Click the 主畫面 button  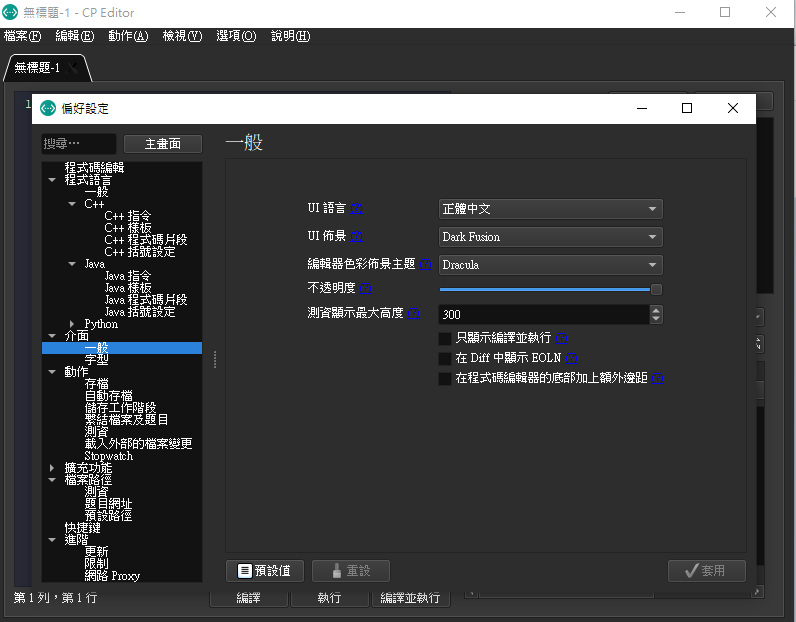(162, 144)
